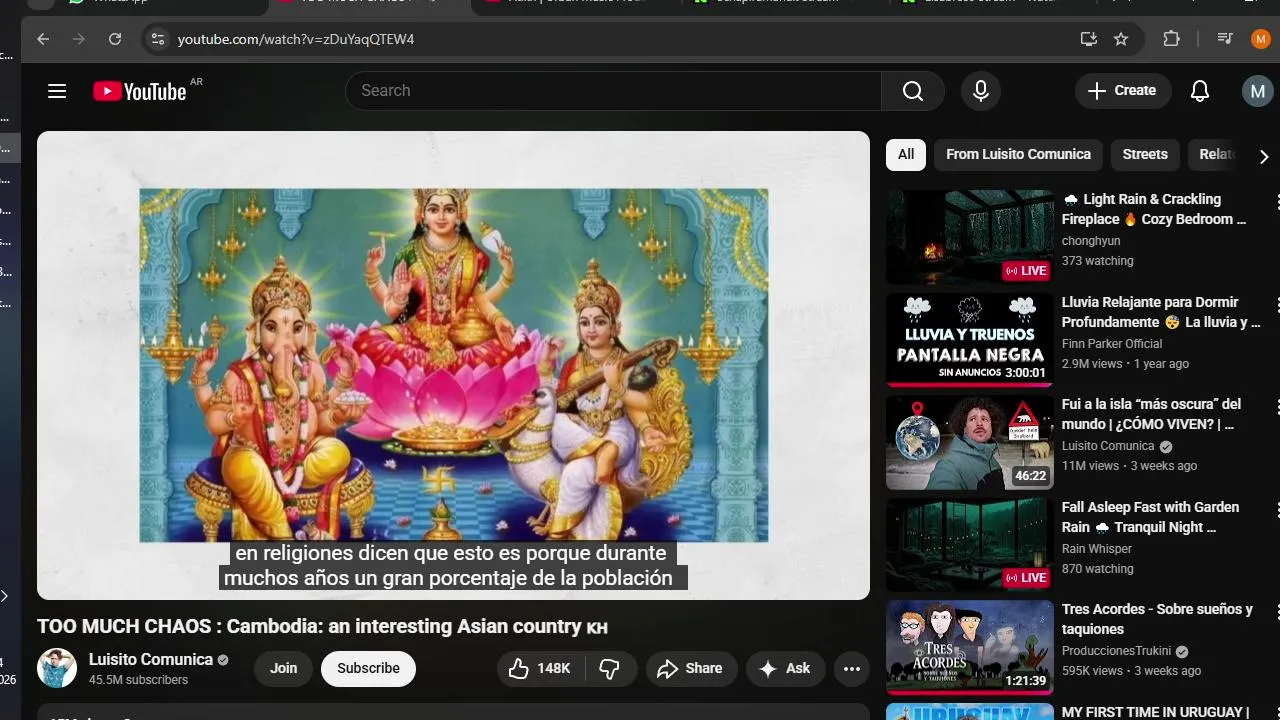Like the video with thumbs up
1280x720 pixels.
pyautogui.click(x=540, y=669)
